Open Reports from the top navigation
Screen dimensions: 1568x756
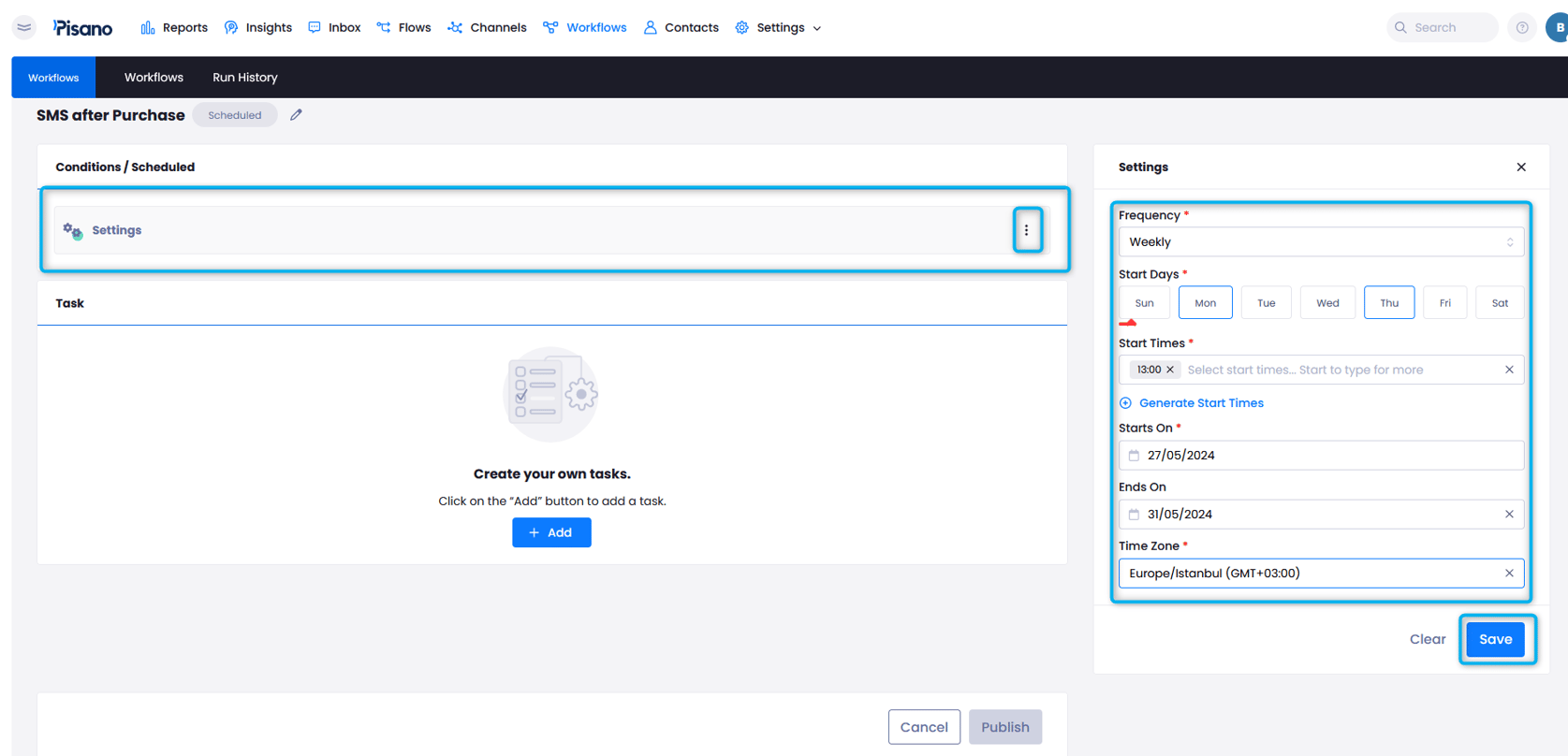click(174, 28)
